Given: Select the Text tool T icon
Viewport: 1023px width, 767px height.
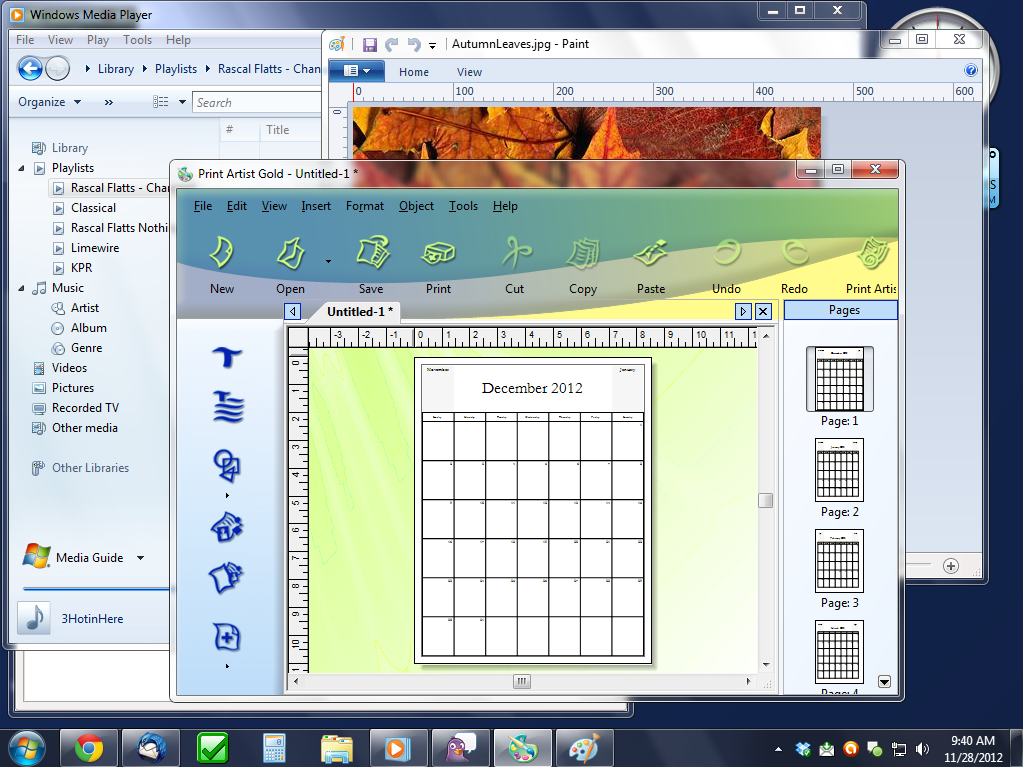Looking at the screenshot, I should tap(227, 357).
